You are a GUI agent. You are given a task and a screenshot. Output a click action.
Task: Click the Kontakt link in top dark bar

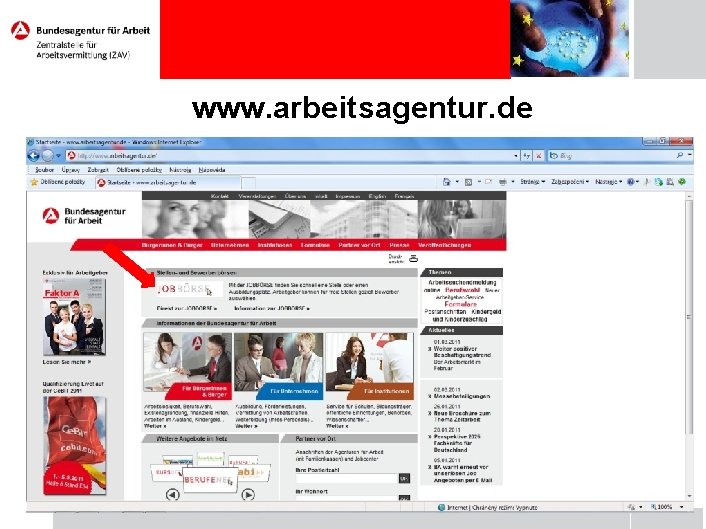[x=219, y=196]
